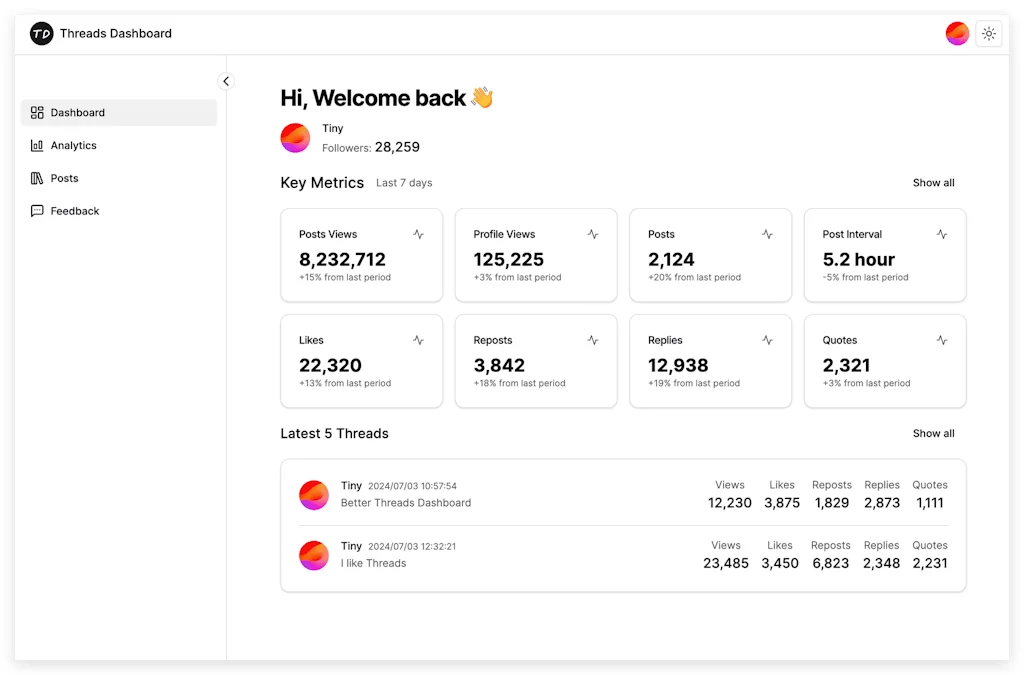Click the sparkline icon on Likes card
This screenshot has width=1024, height=675.
(x=419, y=339)
